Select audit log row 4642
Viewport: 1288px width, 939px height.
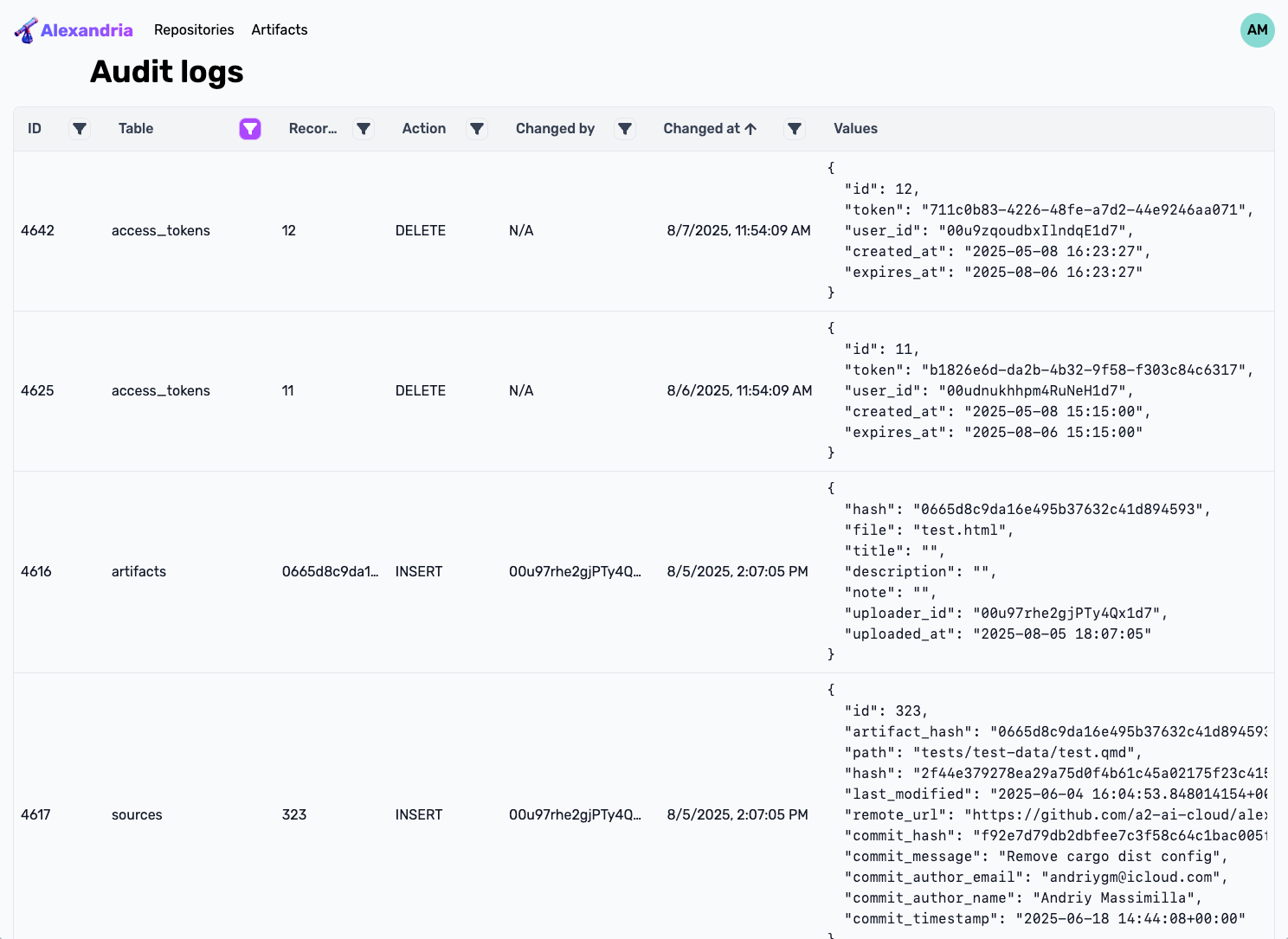click(38, 231)
